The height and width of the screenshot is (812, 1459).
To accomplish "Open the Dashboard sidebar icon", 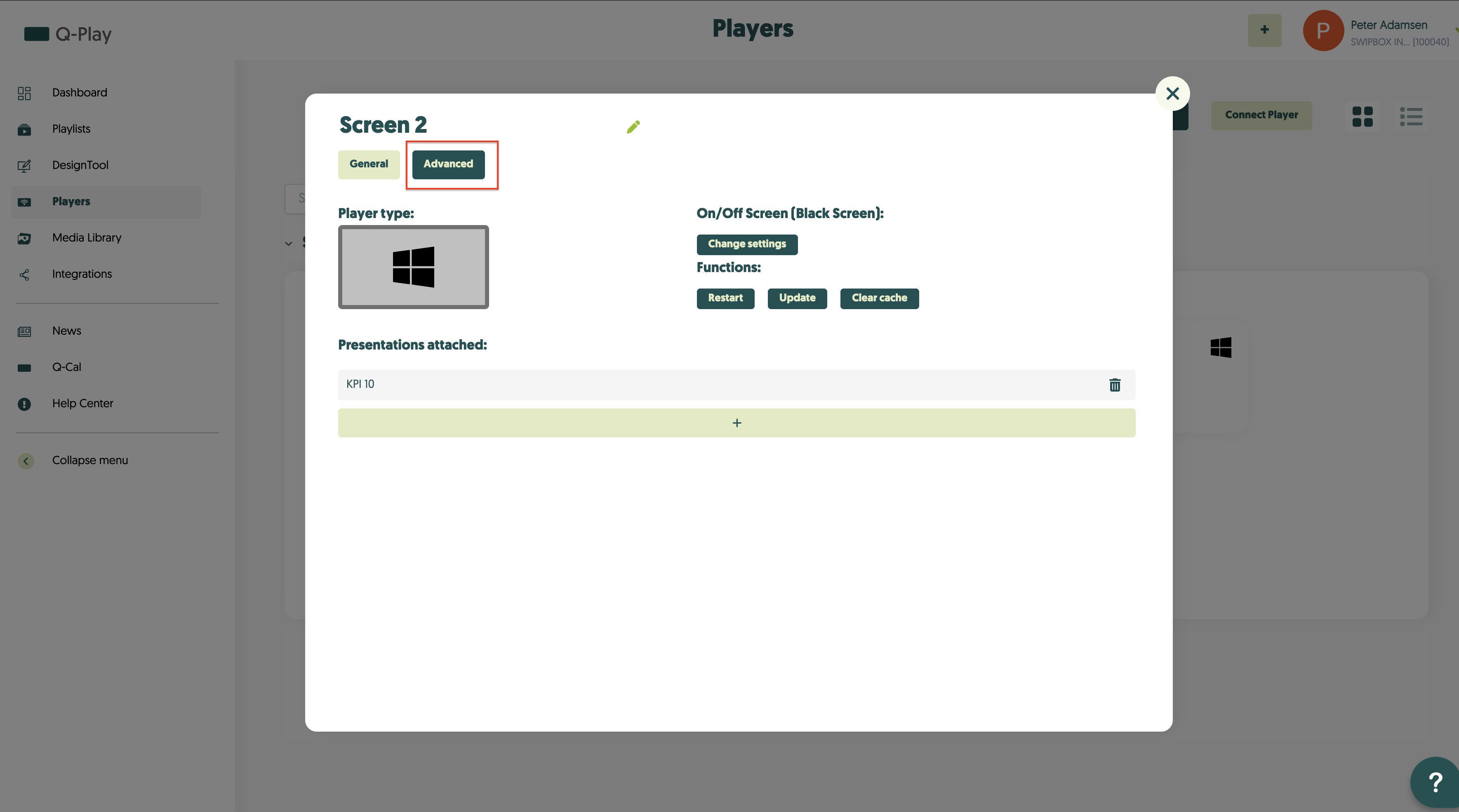I will (24, 93).
